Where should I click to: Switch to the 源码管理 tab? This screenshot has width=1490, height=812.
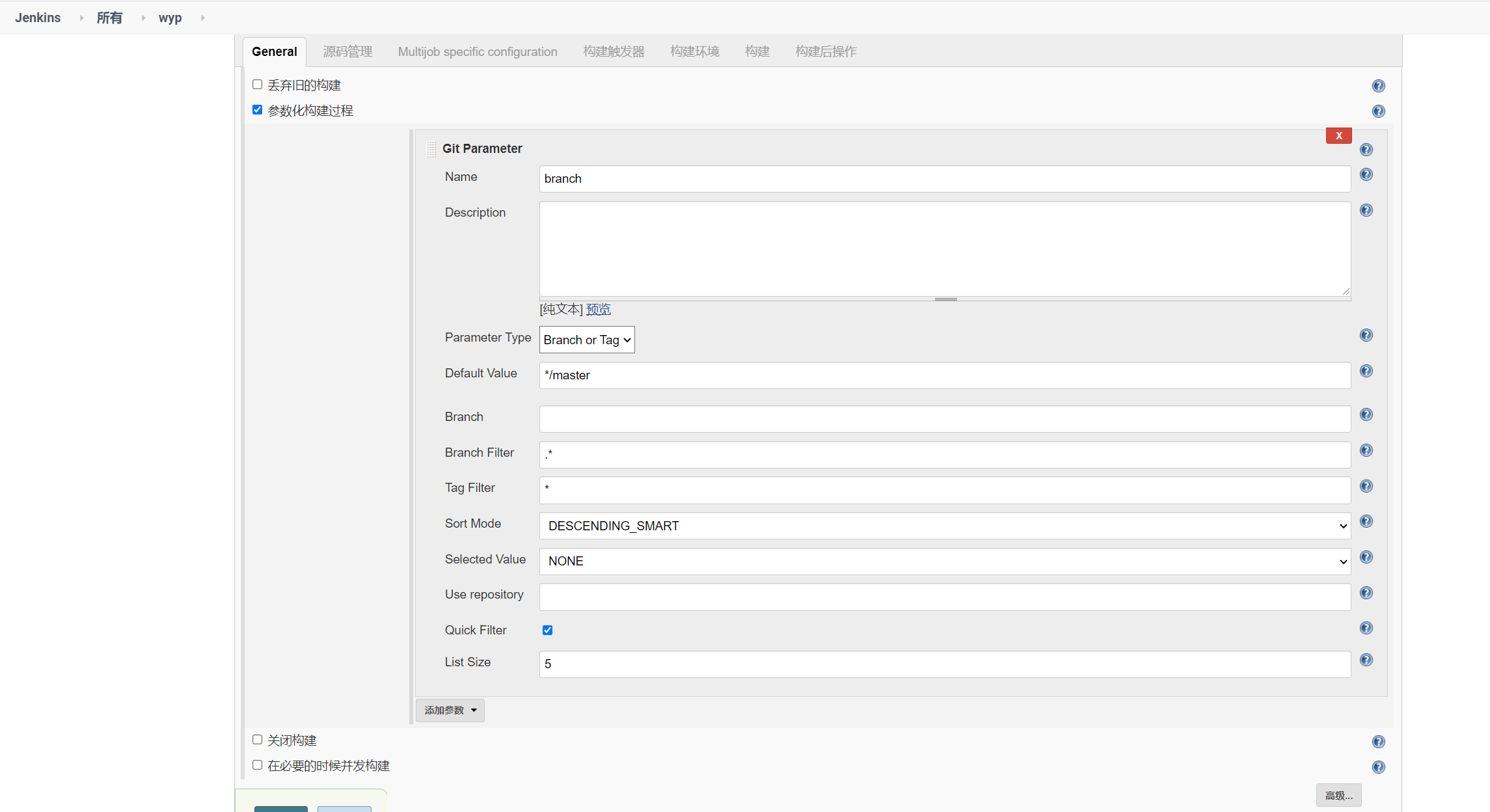pos(347,51)
